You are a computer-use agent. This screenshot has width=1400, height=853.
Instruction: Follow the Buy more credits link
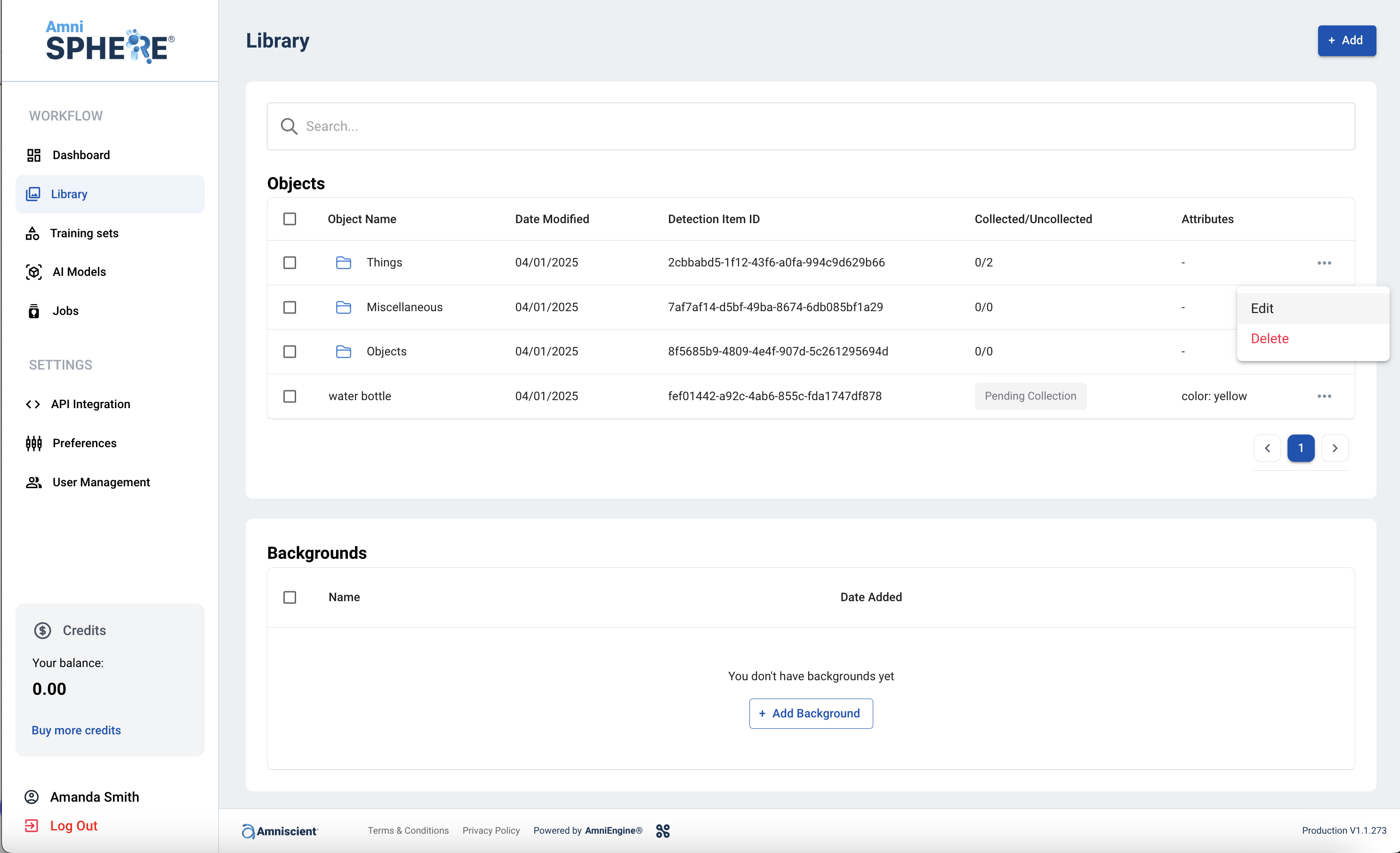(76, 730)
